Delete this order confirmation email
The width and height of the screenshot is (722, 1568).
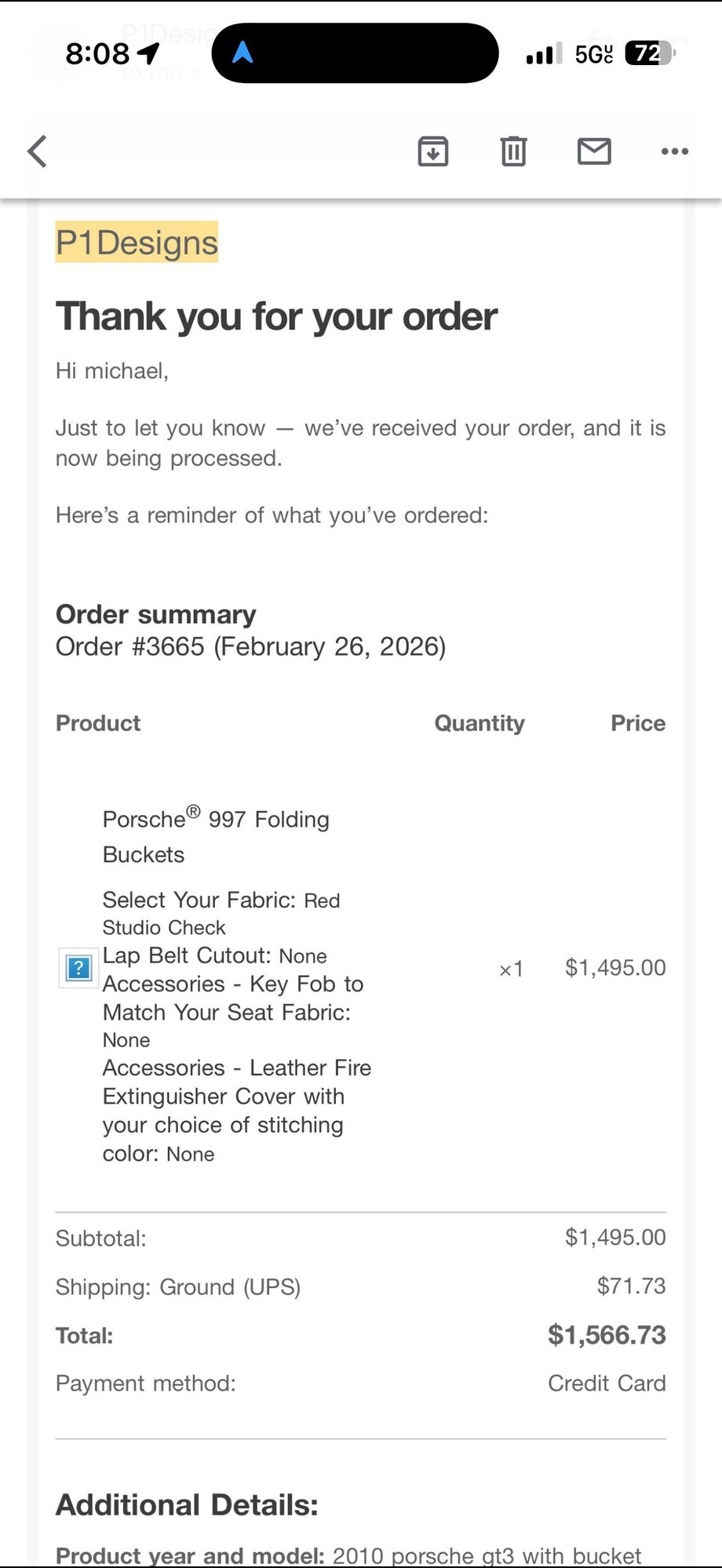tap(513, 151)
